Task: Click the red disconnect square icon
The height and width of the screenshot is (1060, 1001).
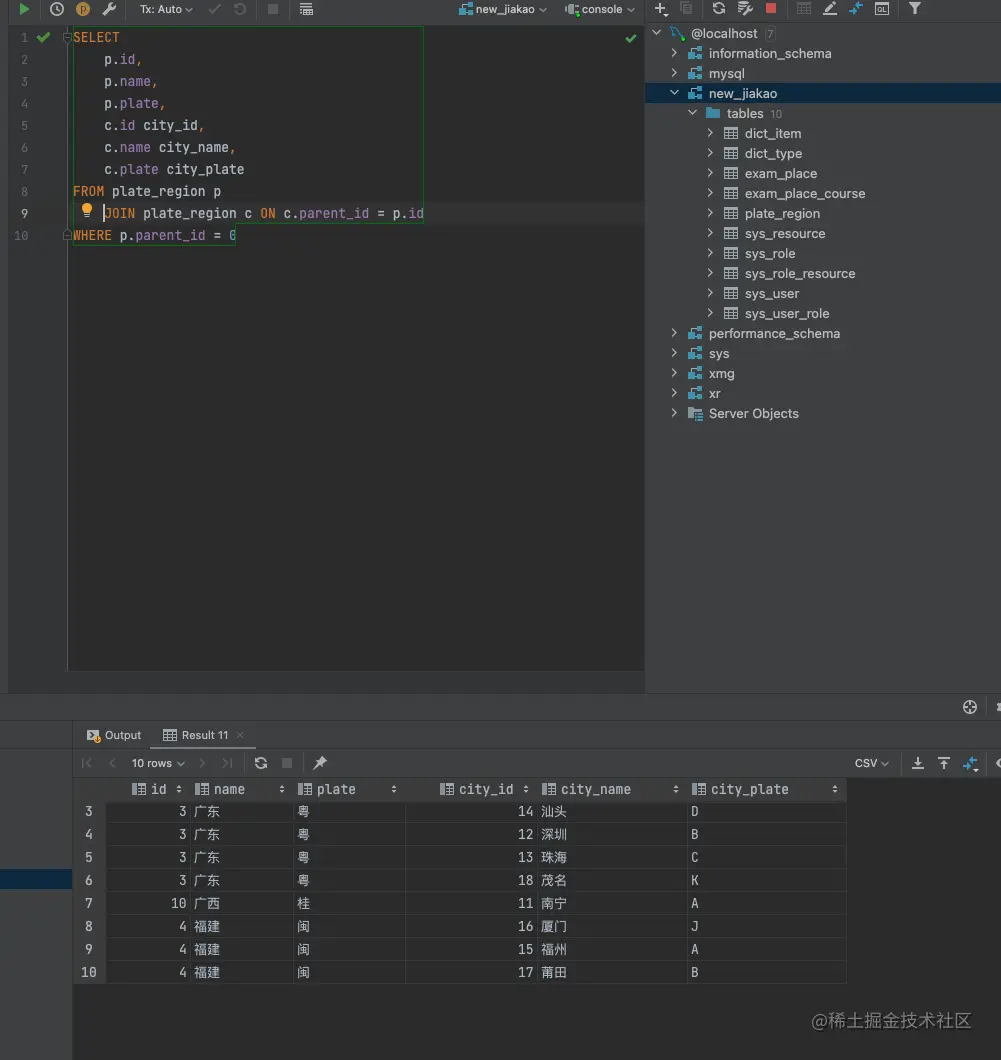Action: pyautogui.click(x=771, y=8)
